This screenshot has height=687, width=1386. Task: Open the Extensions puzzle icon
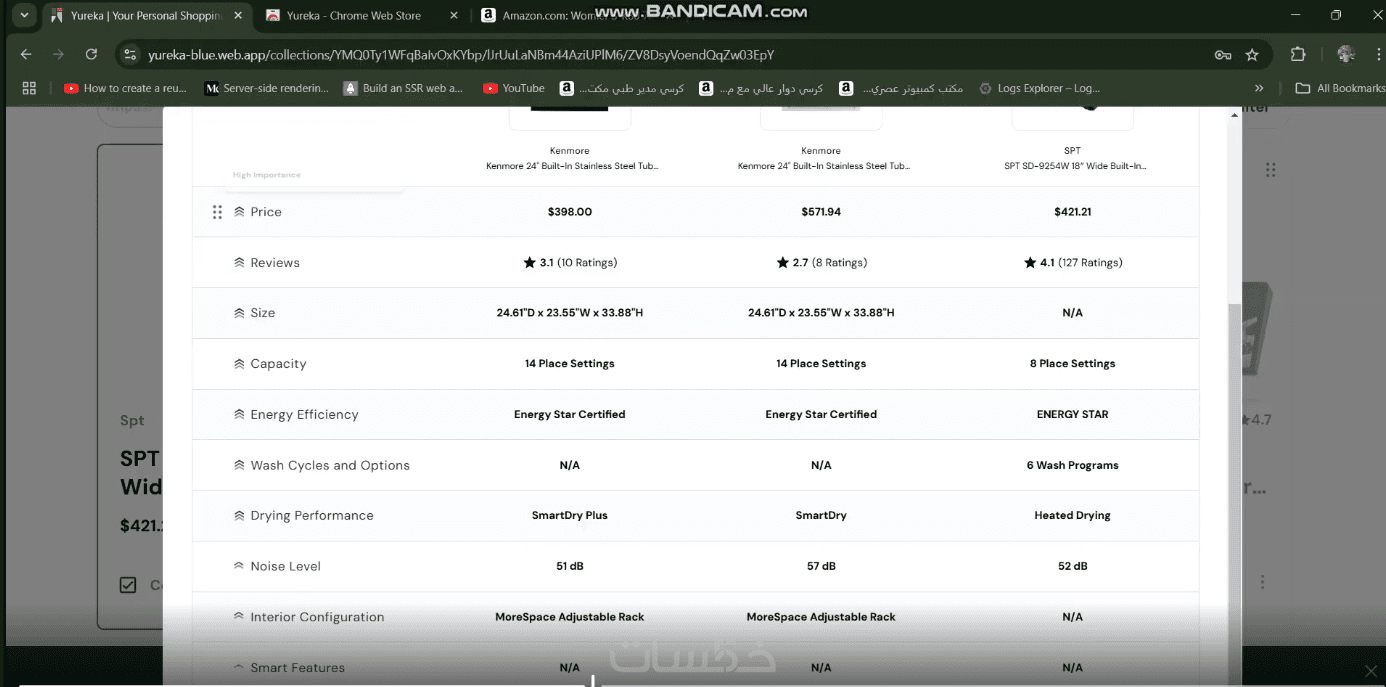coord(1298,54)
